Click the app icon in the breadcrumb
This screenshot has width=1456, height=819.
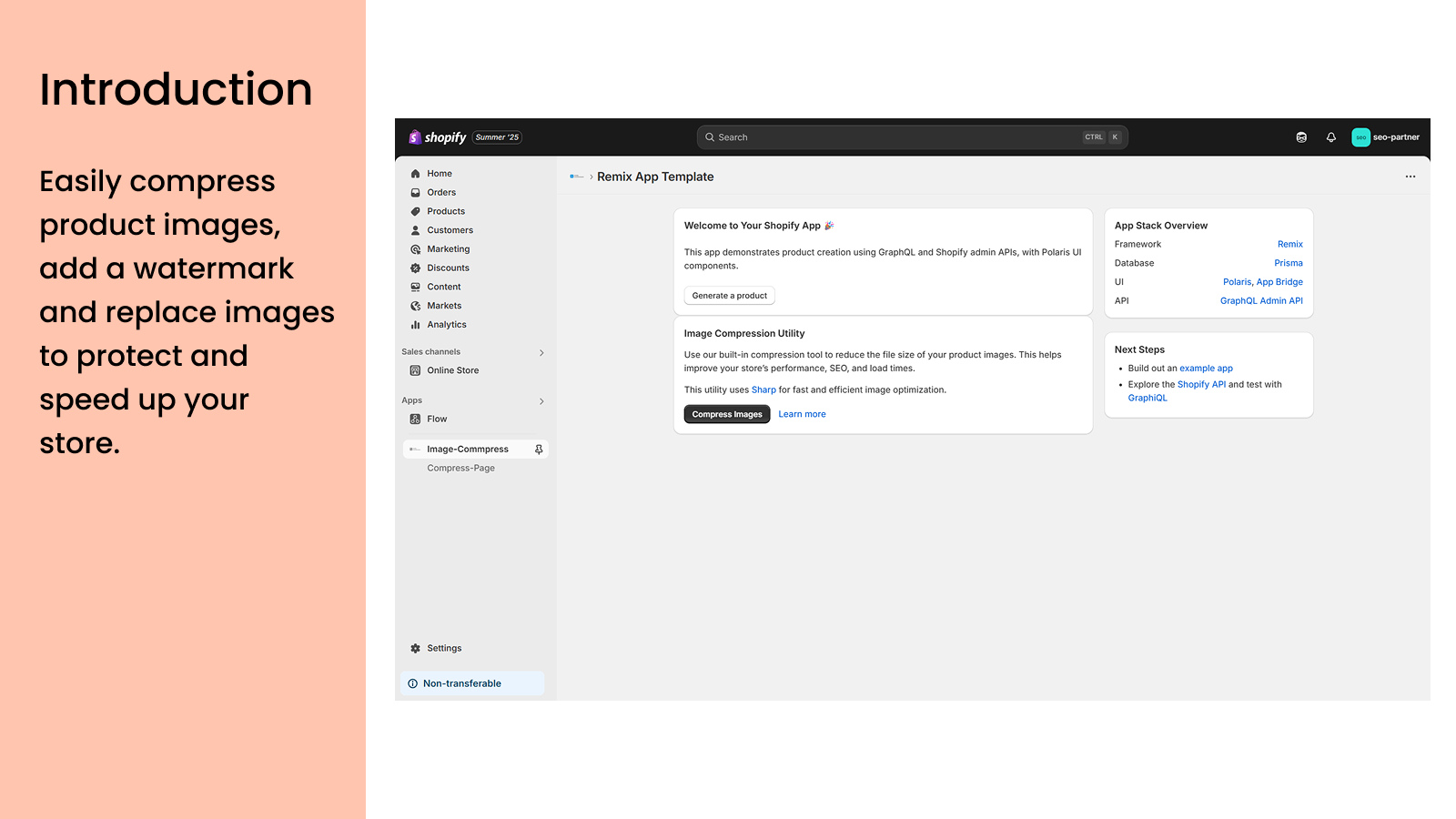coord(577,177)
